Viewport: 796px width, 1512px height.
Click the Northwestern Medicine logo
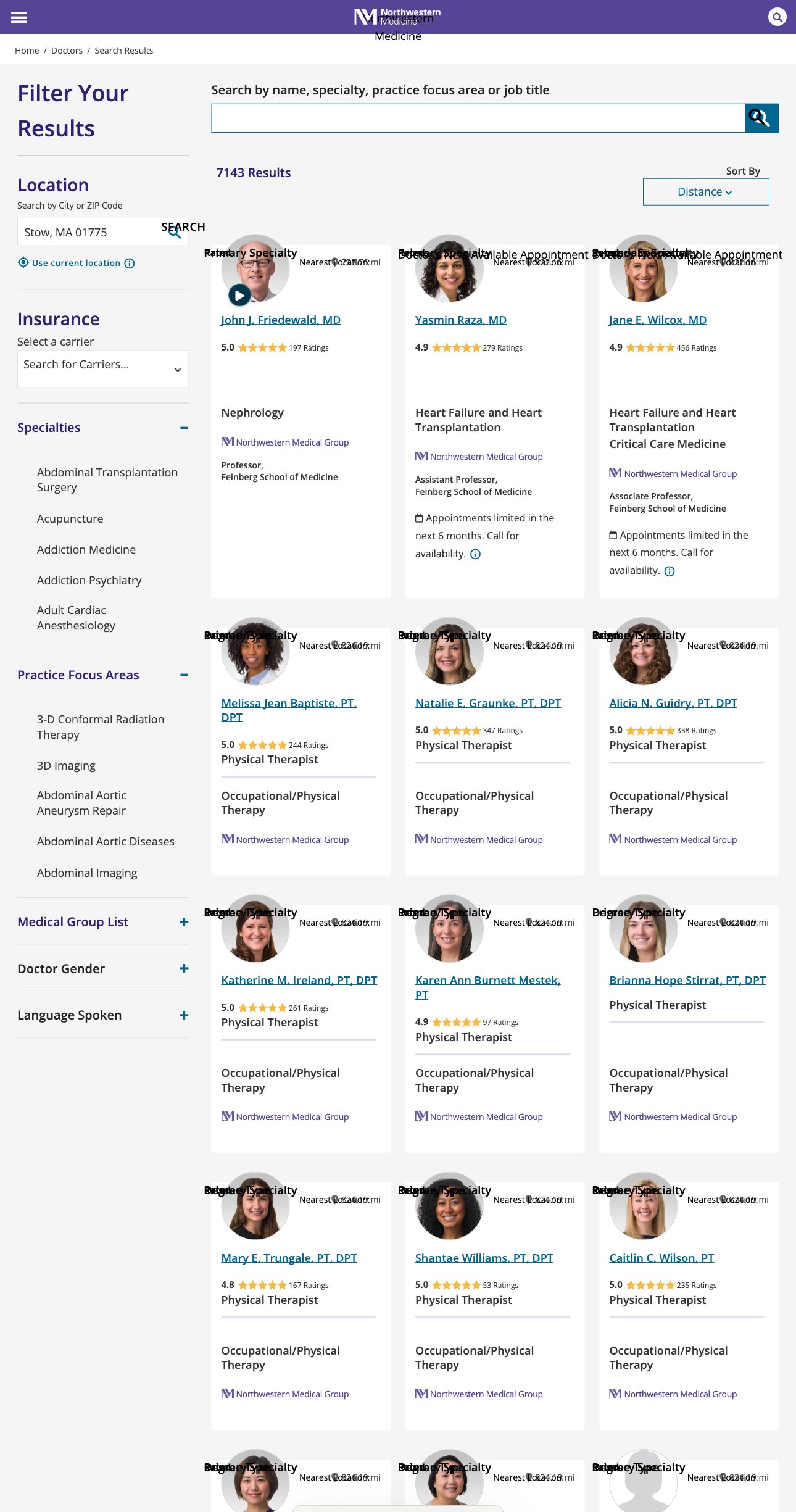397,17
